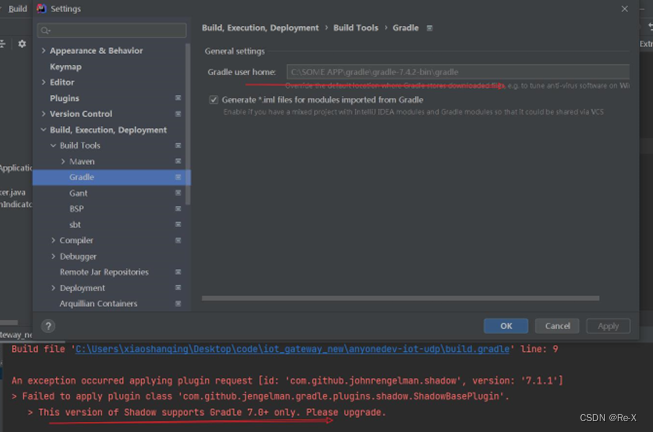This screenshot has width=653, height=432.
Task: Expand the Compiler node
Action: click(x=53, y=240)
